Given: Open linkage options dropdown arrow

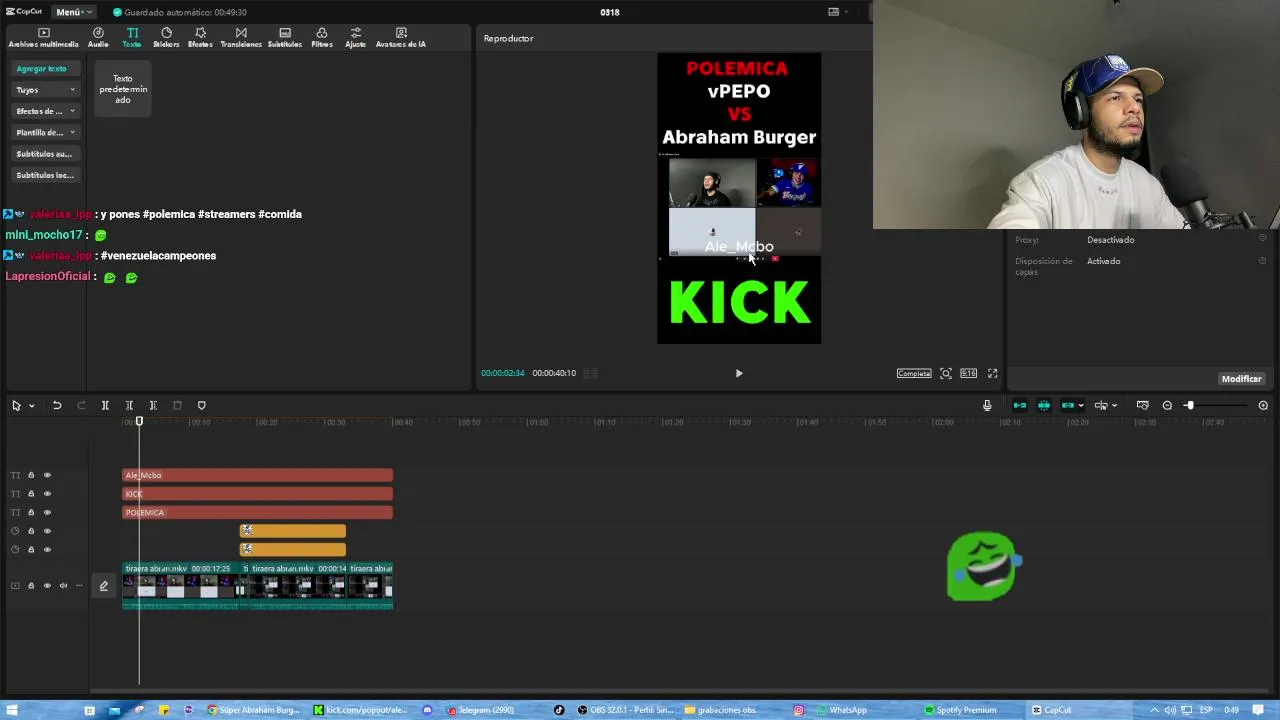Looking at the screenshot, I should (x=1081, y=405).
